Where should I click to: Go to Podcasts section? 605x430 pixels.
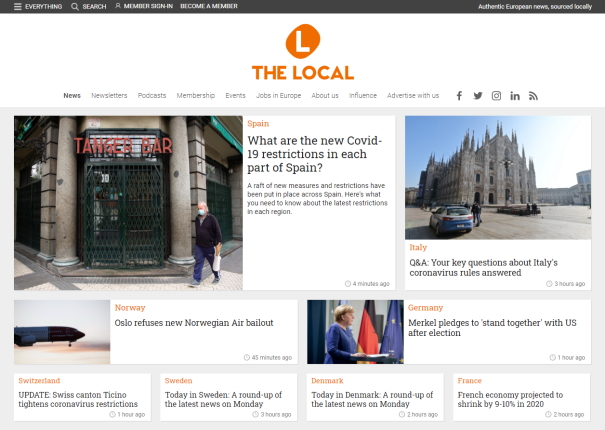point(152,95)
